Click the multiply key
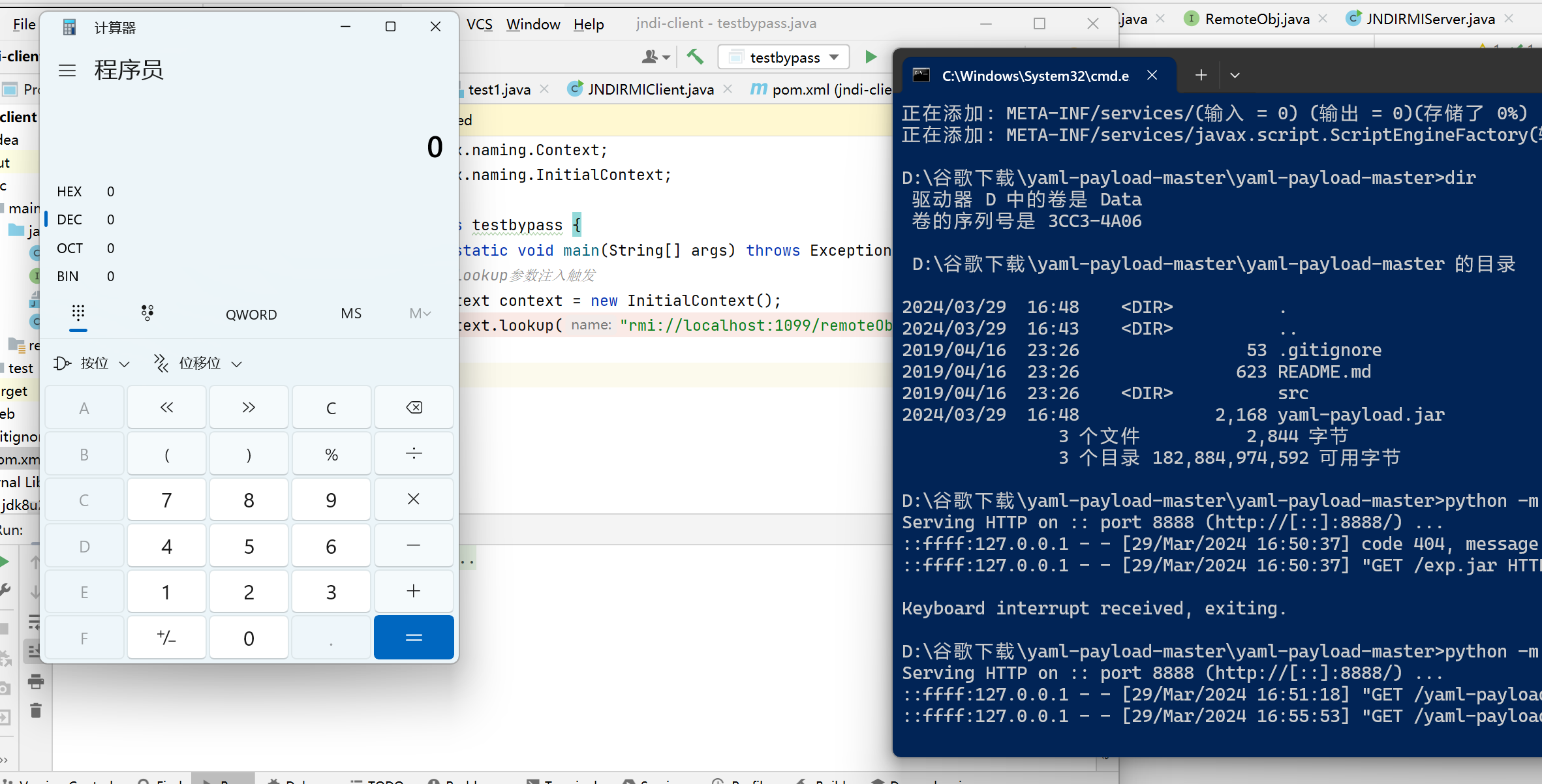 414,500
